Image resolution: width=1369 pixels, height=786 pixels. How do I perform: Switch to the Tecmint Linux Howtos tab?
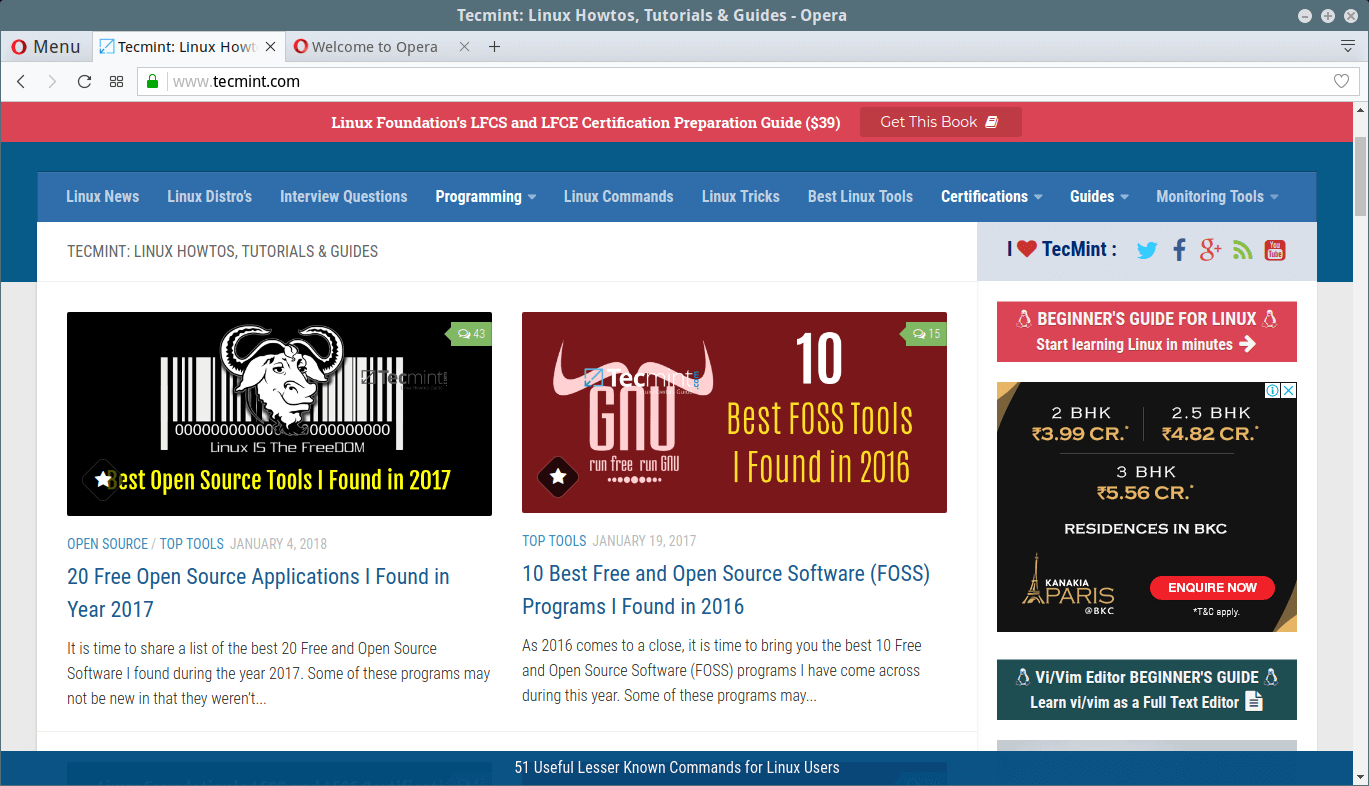click(188, 47)
